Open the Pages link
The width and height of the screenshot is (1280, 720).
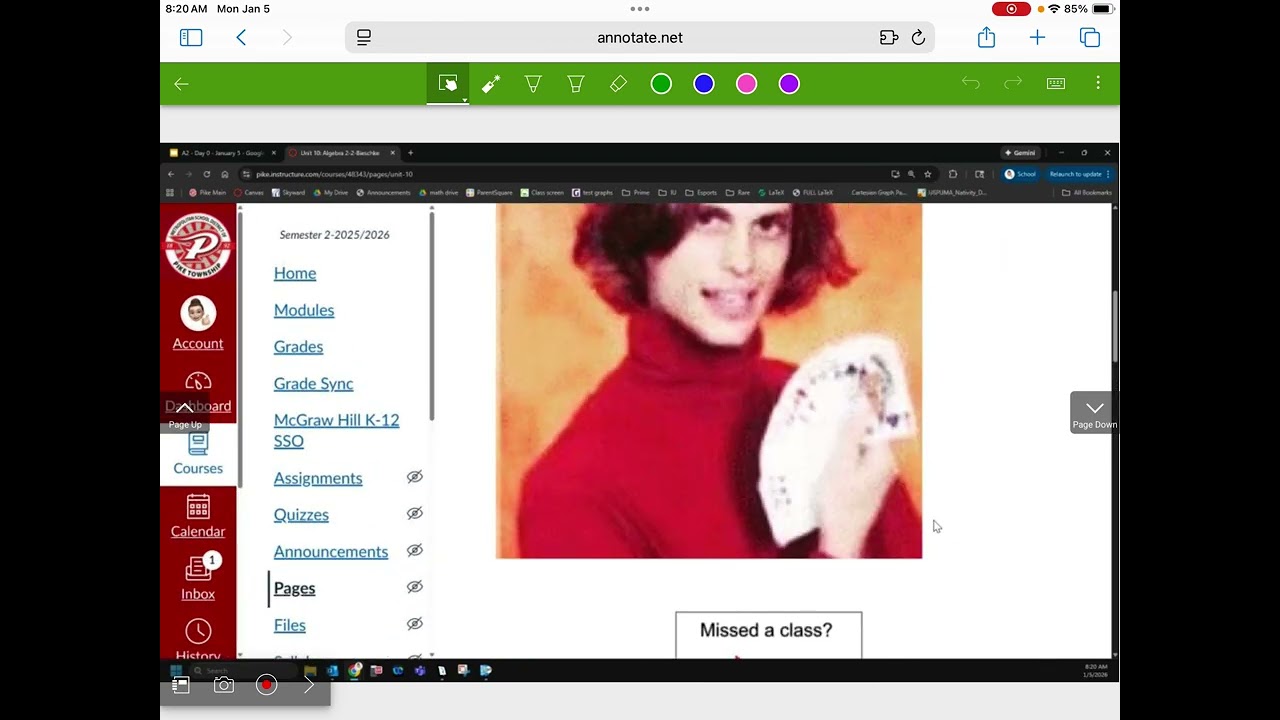click(x=294, y=588)
